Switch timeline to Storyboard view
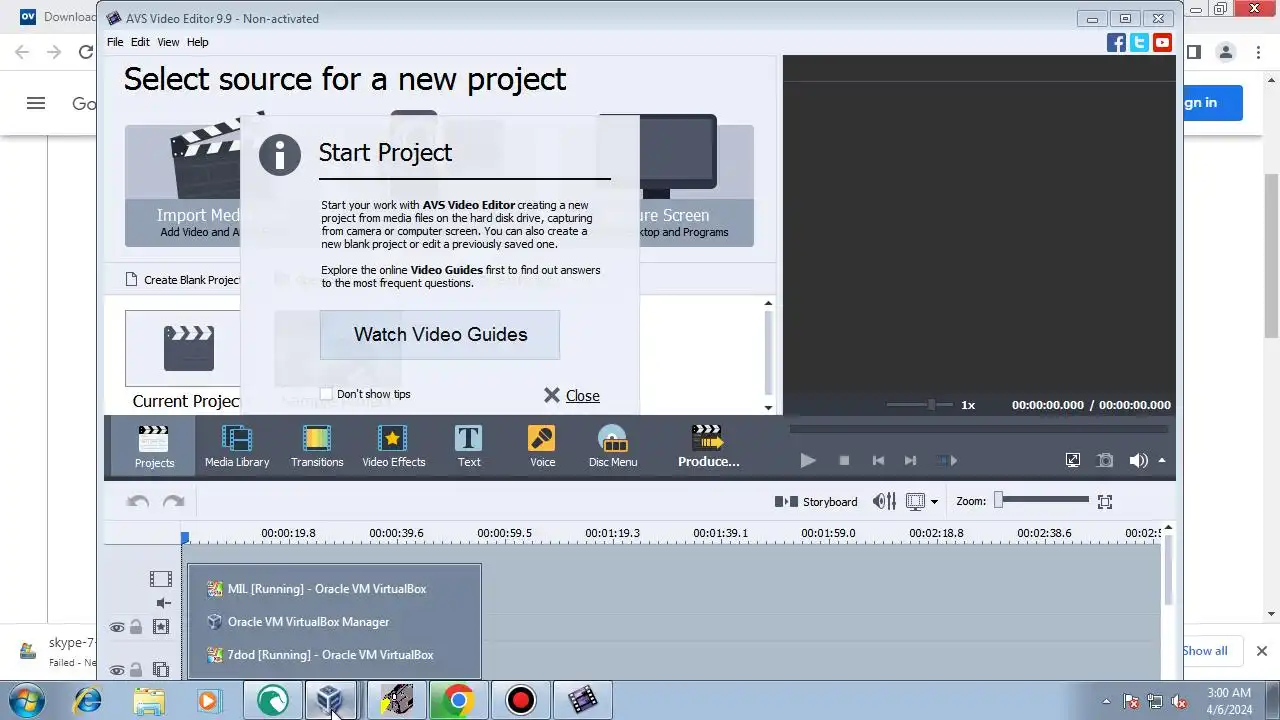Viewport: 1280px width, 720px height. tap(816, 501)
